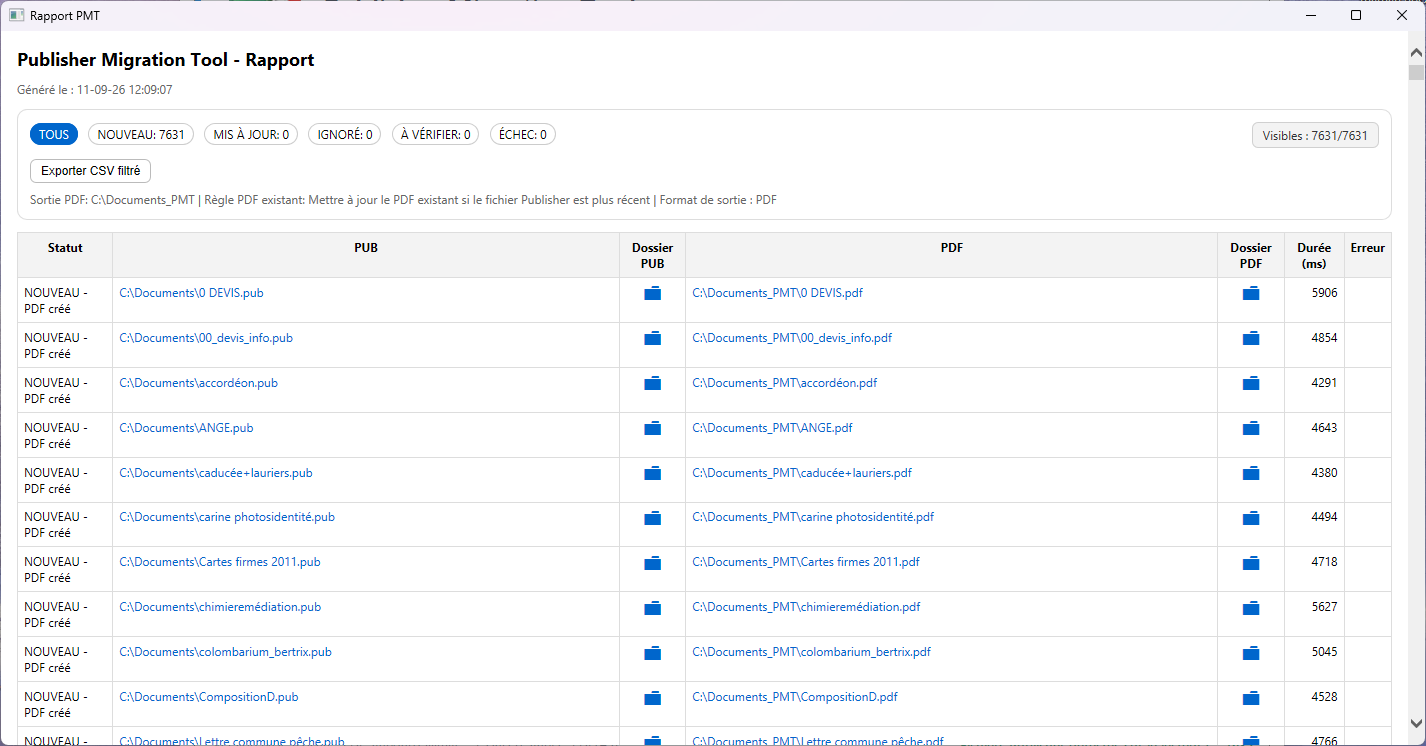Image resolution: width=1426 pixels, height=746 pixels.
Task: Filter by NOUVEAU: 7631
Action: (x=141, y=134)
